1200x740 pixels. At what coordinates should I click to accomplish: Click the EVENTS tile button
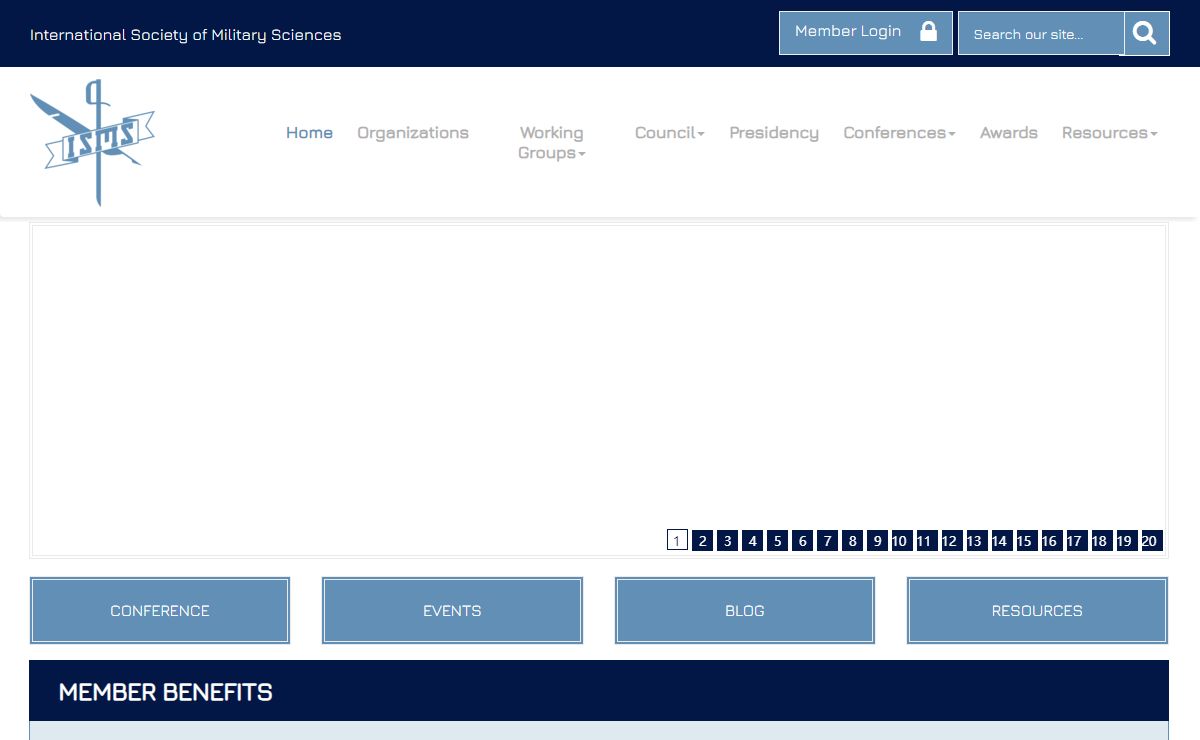coord(452,610)
